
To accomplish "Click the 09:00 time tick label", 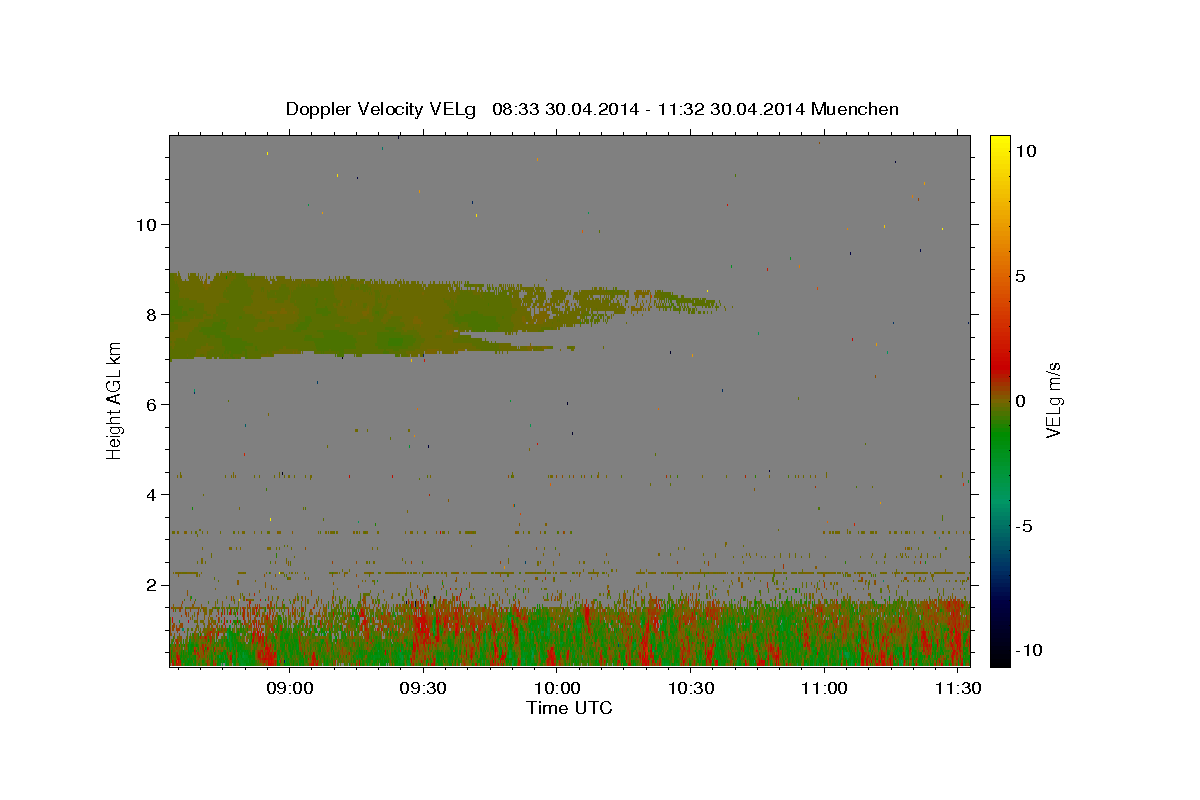I will click(x=291, y=688).
